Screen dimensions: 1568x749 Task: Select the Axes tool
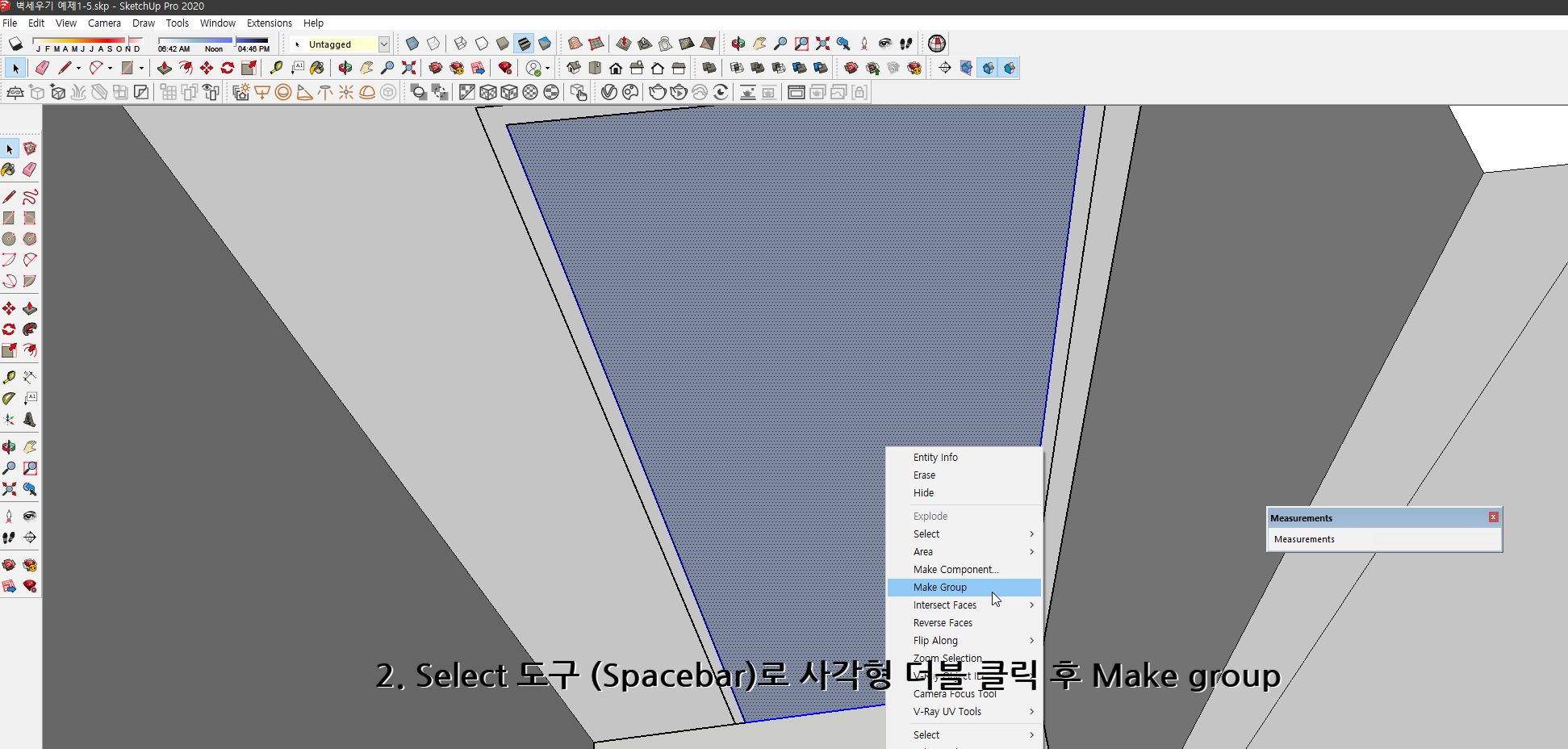pyautogui.click(x=9, y=420)
